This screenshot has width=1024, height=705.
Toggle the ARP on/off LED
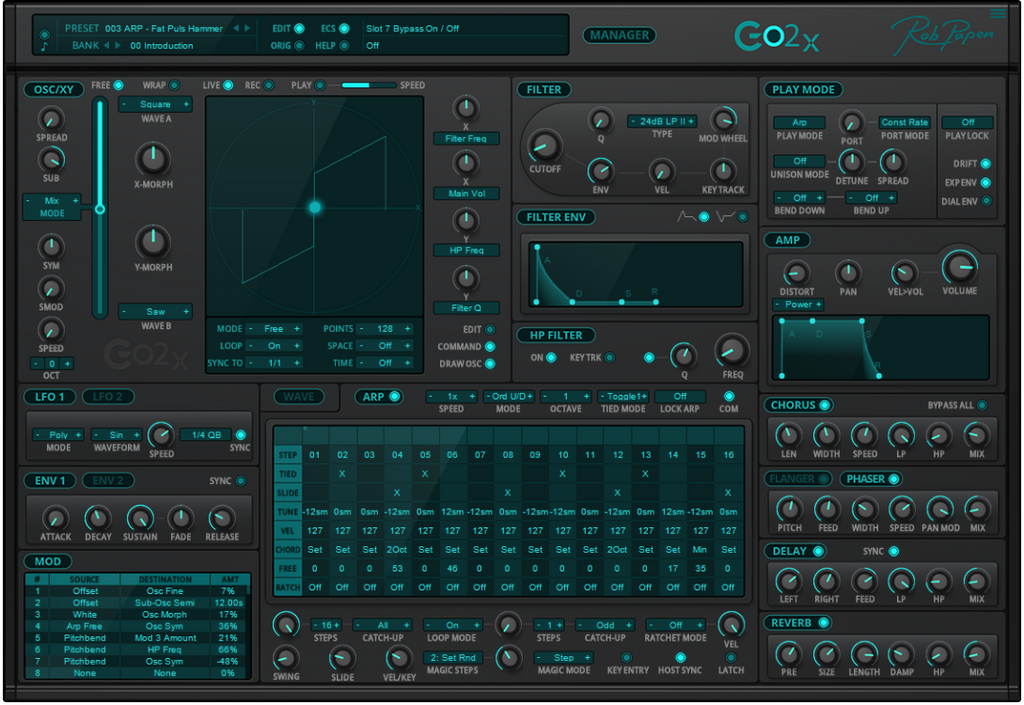[x=394, y=396]
